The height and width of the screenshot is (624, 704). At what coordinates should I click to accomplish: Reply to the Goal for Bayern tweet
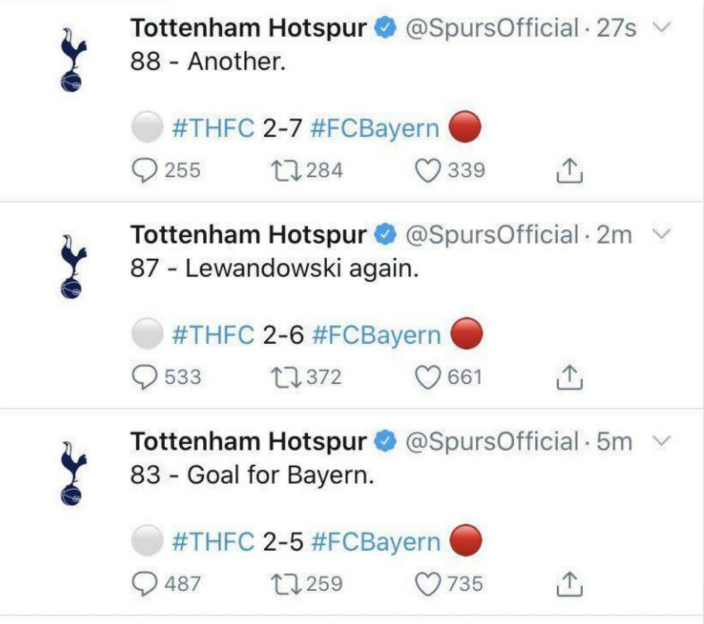click(145, 584)
